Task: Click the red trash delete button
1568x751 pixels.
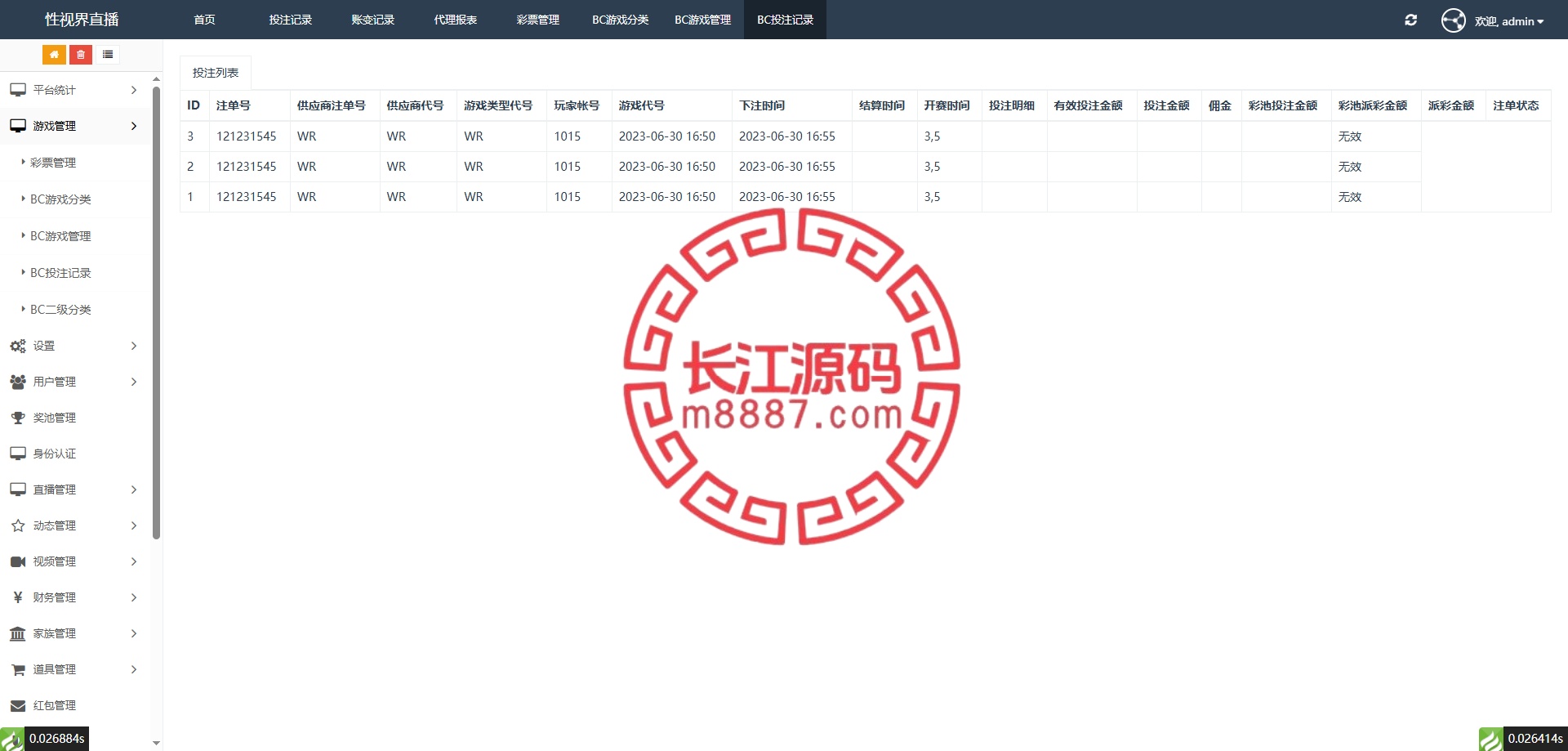Action: pyautogui.click(x=81, y=55)
